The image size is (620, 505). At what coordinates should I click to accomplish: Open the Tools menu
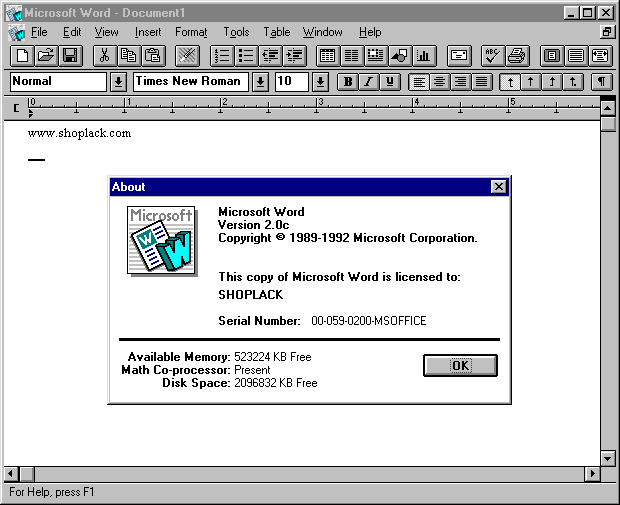pyautogui.click(x=236, y=32)
